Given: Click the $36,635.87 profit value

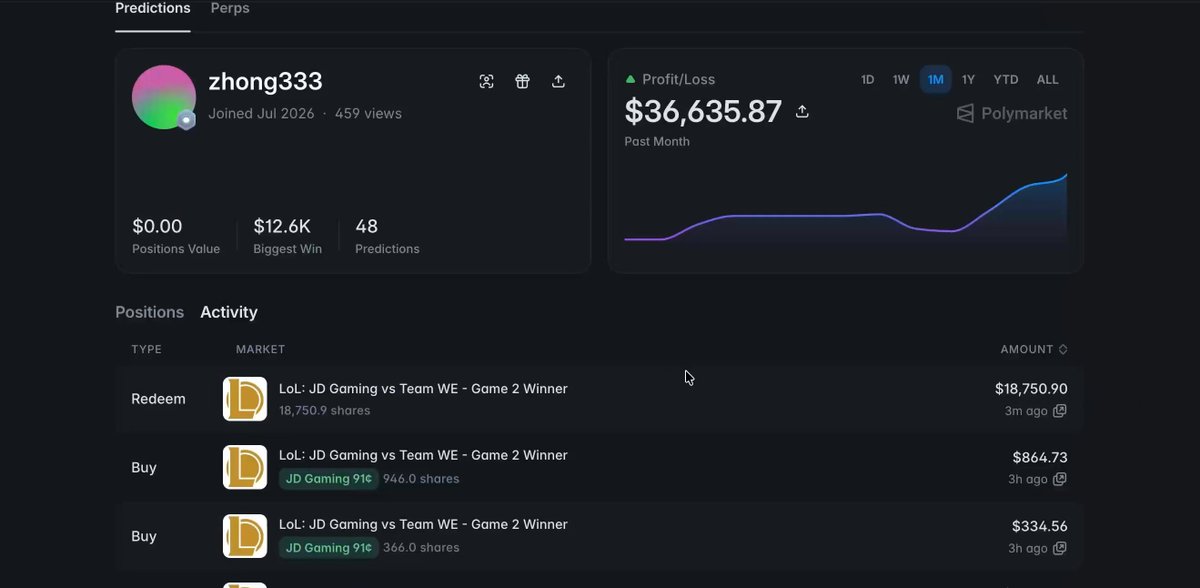Looking at the screenshot, I should [x=703, y=111].
